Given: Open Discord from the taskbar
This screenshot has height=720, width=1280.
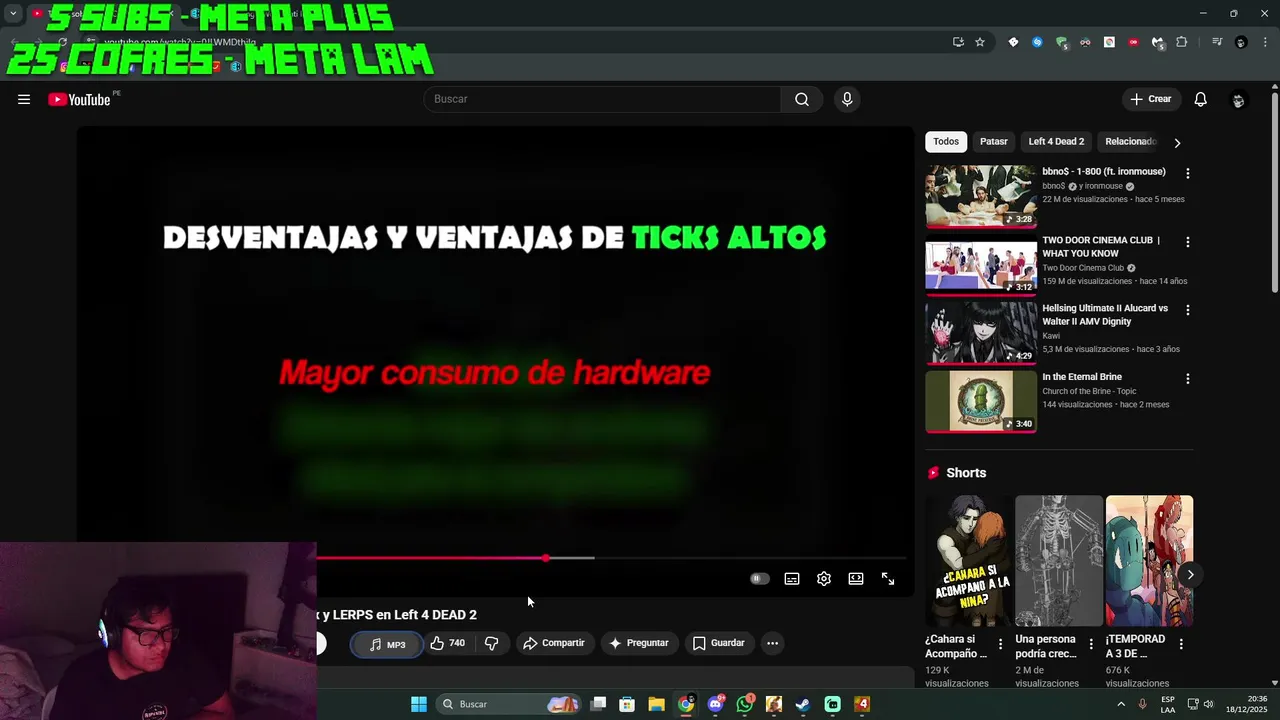Looking at the screenshot, I should click(x=715, y=704).
